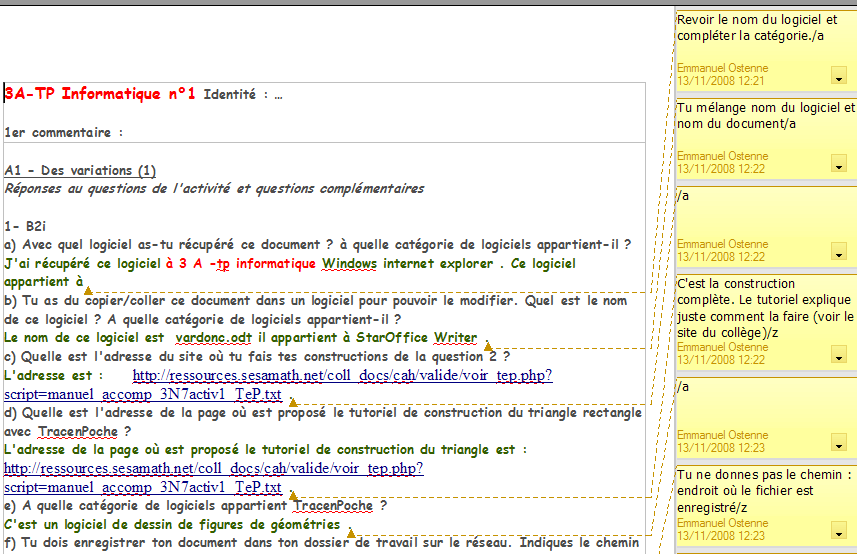This screenshot has width=860, height=554.
Task: Click question 'c) Quelle est l'adresse du site'
Action: pos(257,357)
